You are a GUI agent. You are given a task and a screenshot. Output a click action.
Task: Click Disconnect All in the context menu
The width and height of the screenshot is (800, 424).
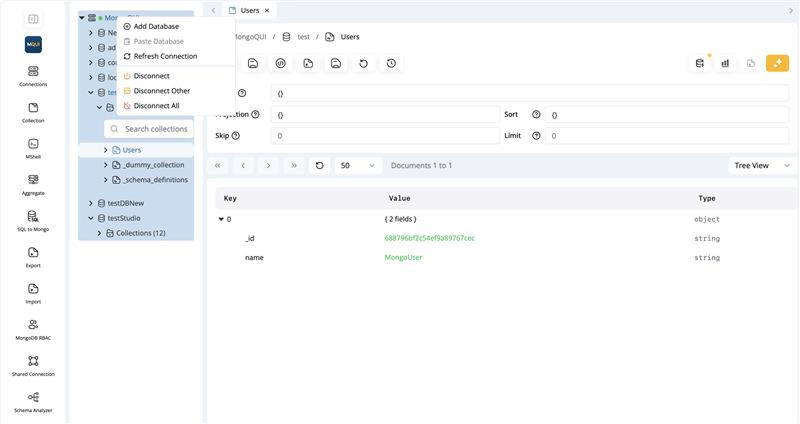click(156, 105)
